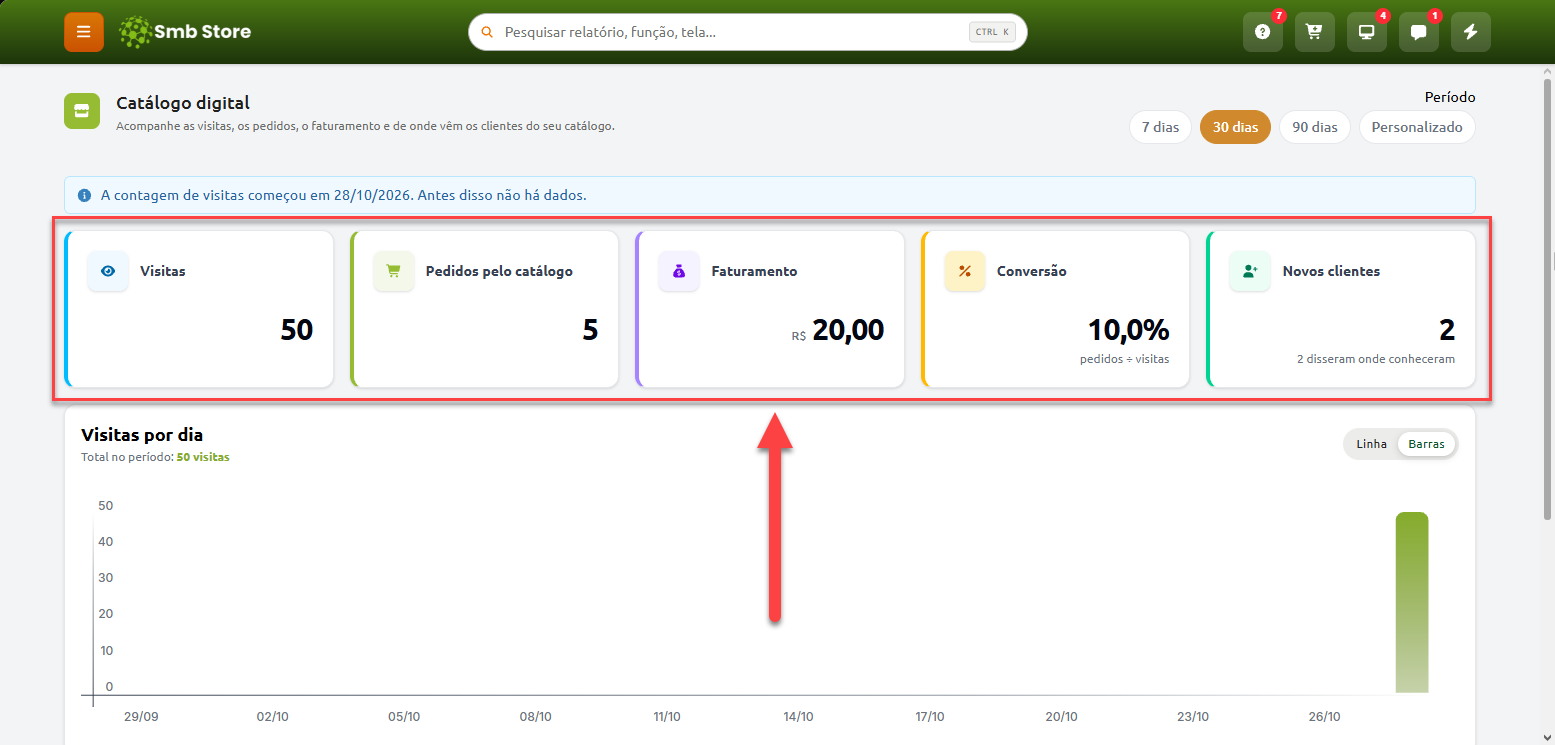Image resolution: width=1555 pixels, height=745 pixels.
Task: Click the 26/10 date label on chart axis
Action: click(x=1324, y=717)
